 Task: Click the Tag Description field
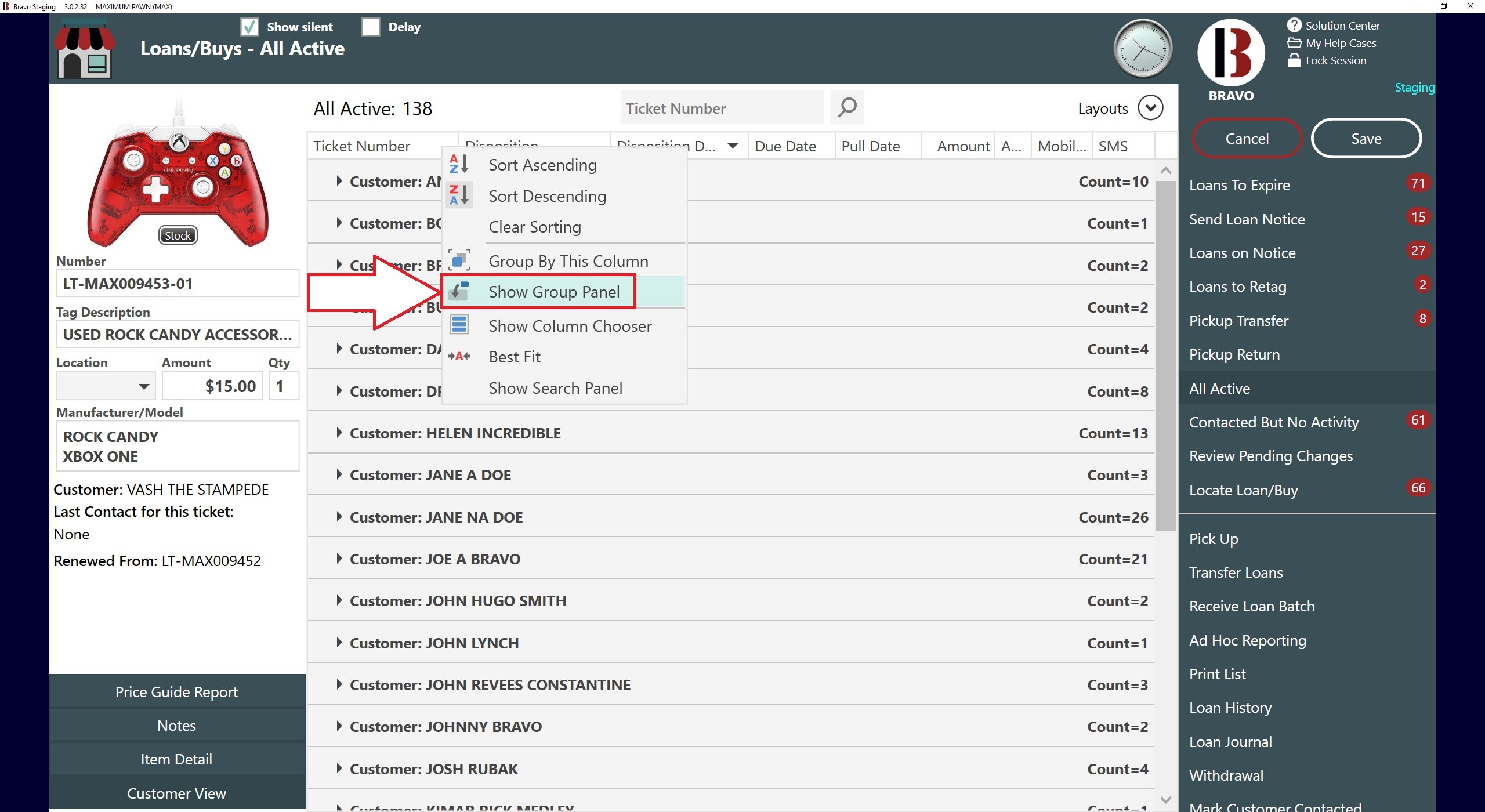(x=178, y=334)
